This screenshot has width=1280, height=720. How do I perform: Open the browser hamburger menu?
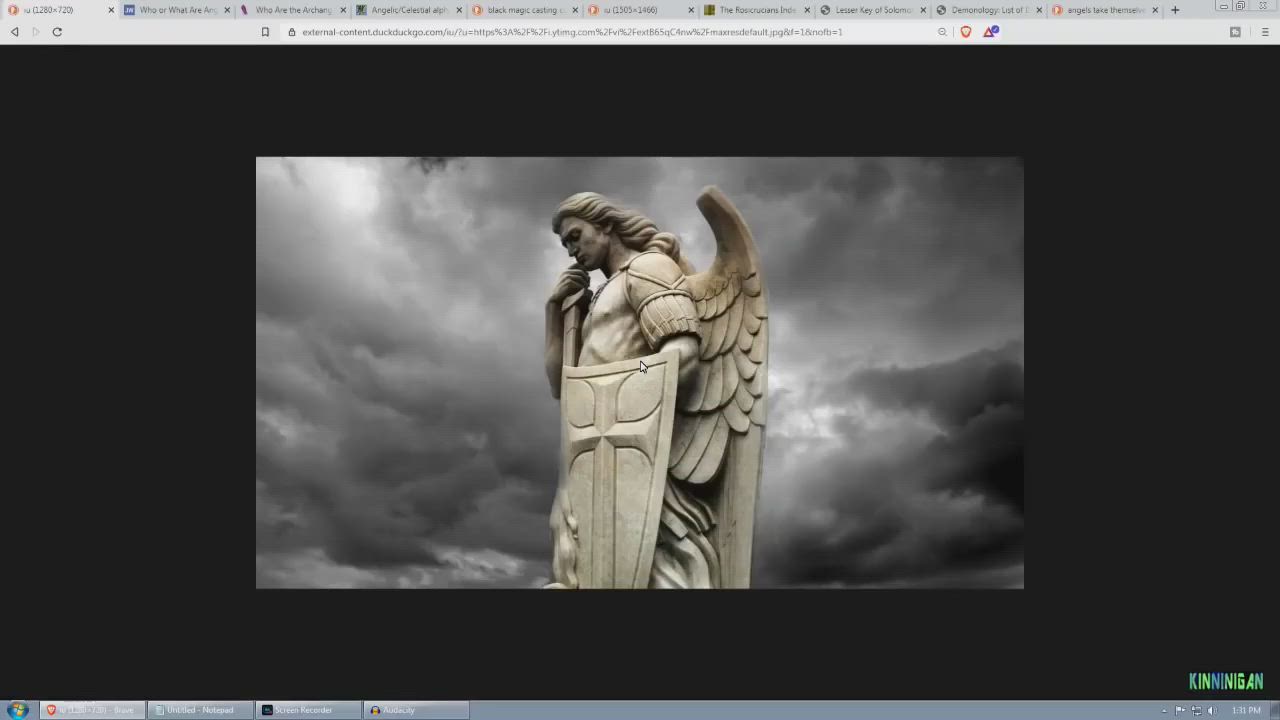1264,32
